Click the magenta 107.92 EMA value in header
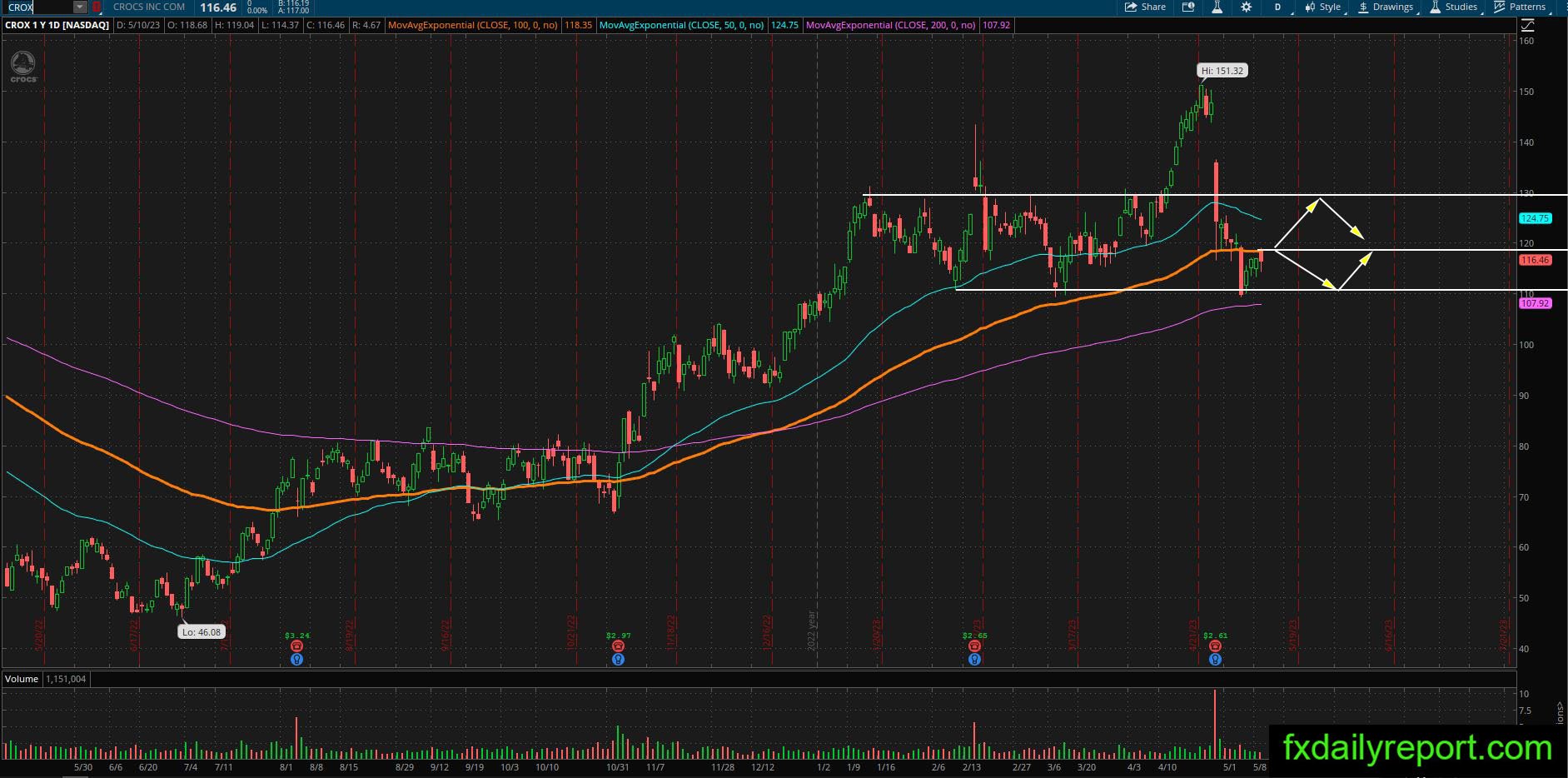 coord(996,25)
